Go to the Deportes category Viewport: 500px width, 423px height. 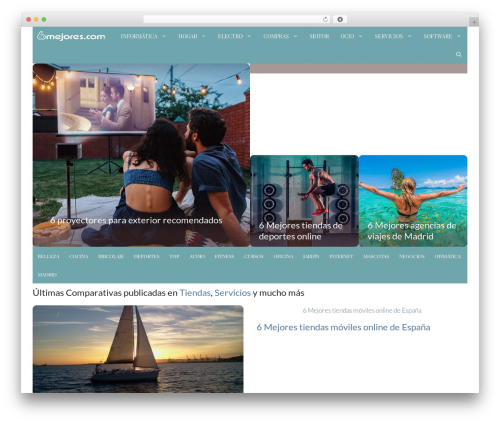[146, 256]
